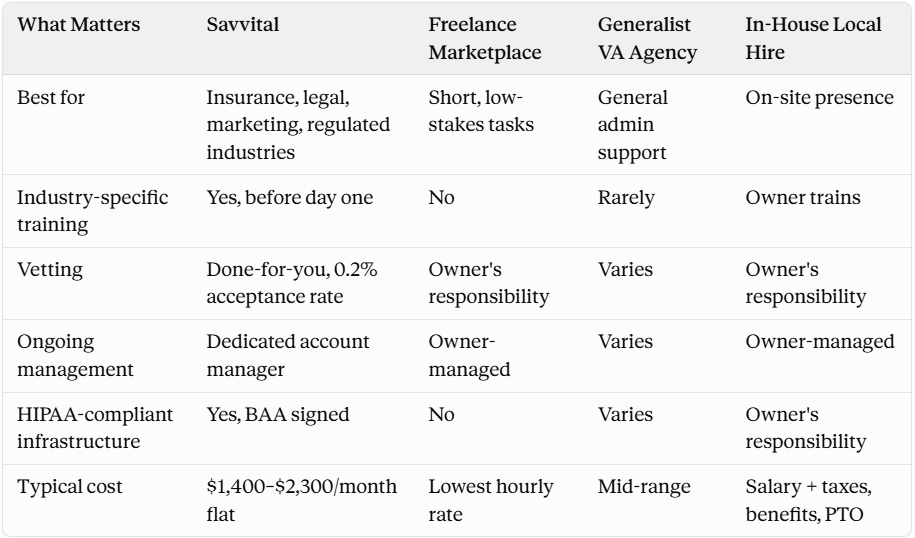
Task: Select the Dedicated account manager cell
Action: pos(288,355)
